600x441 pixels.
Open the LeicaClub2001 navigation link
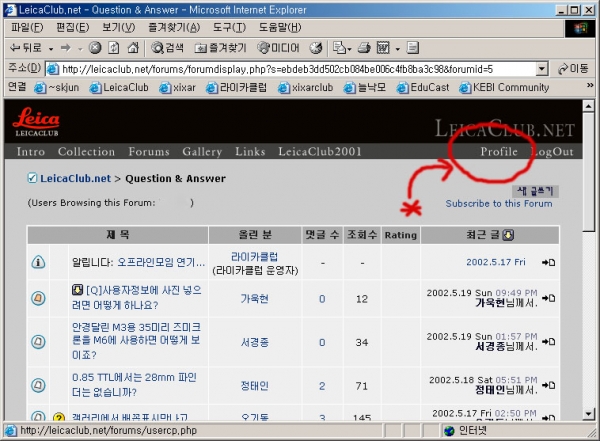click(x=320, y=151)
